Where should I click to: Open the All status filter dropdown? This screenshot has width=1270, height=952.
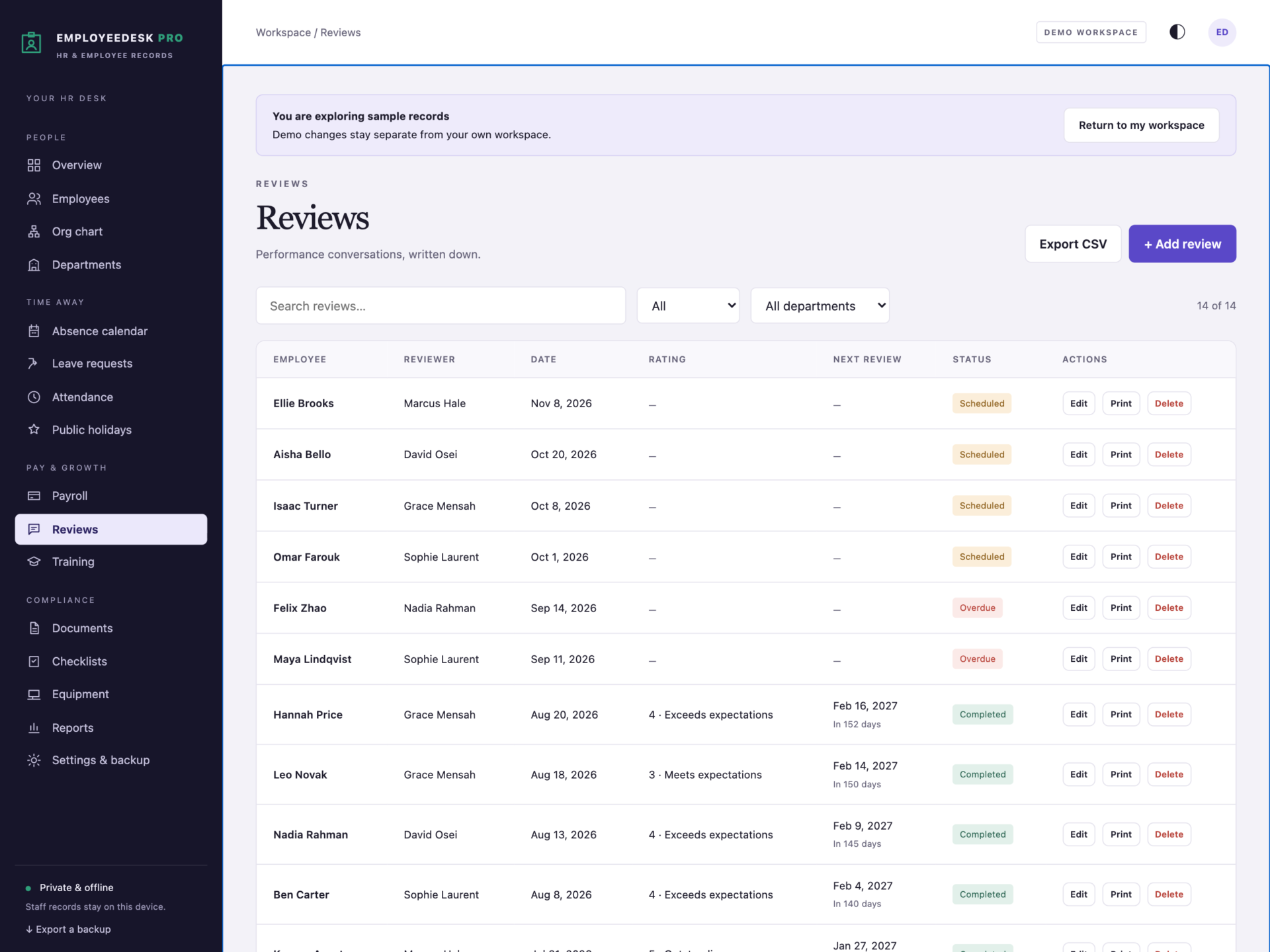pyautogui.click(x=688, y=305)
